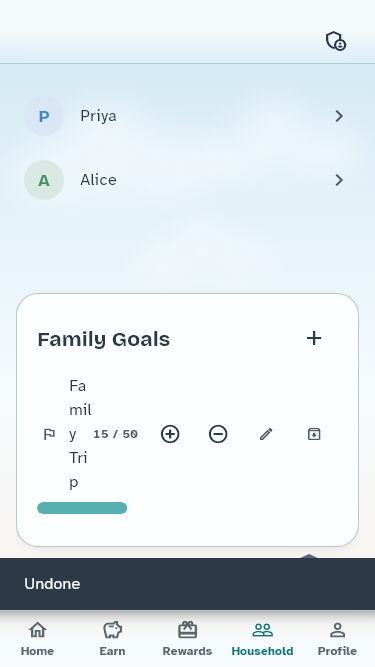The height and width of the screenshot is (667, 375).
Task: Expand Priya's chevron arrow
Action: pyautogui.click(x=339, y=116)
